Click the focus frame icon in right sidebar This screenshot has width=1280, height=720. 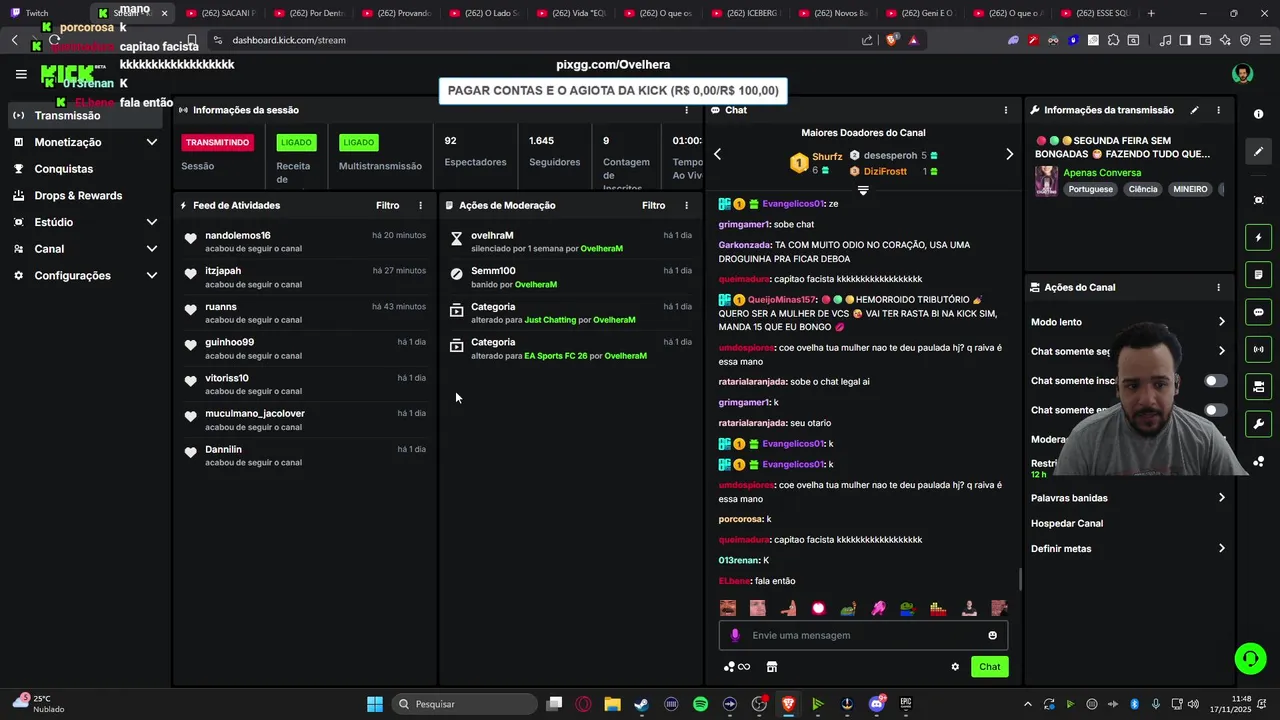(1259, 200)
